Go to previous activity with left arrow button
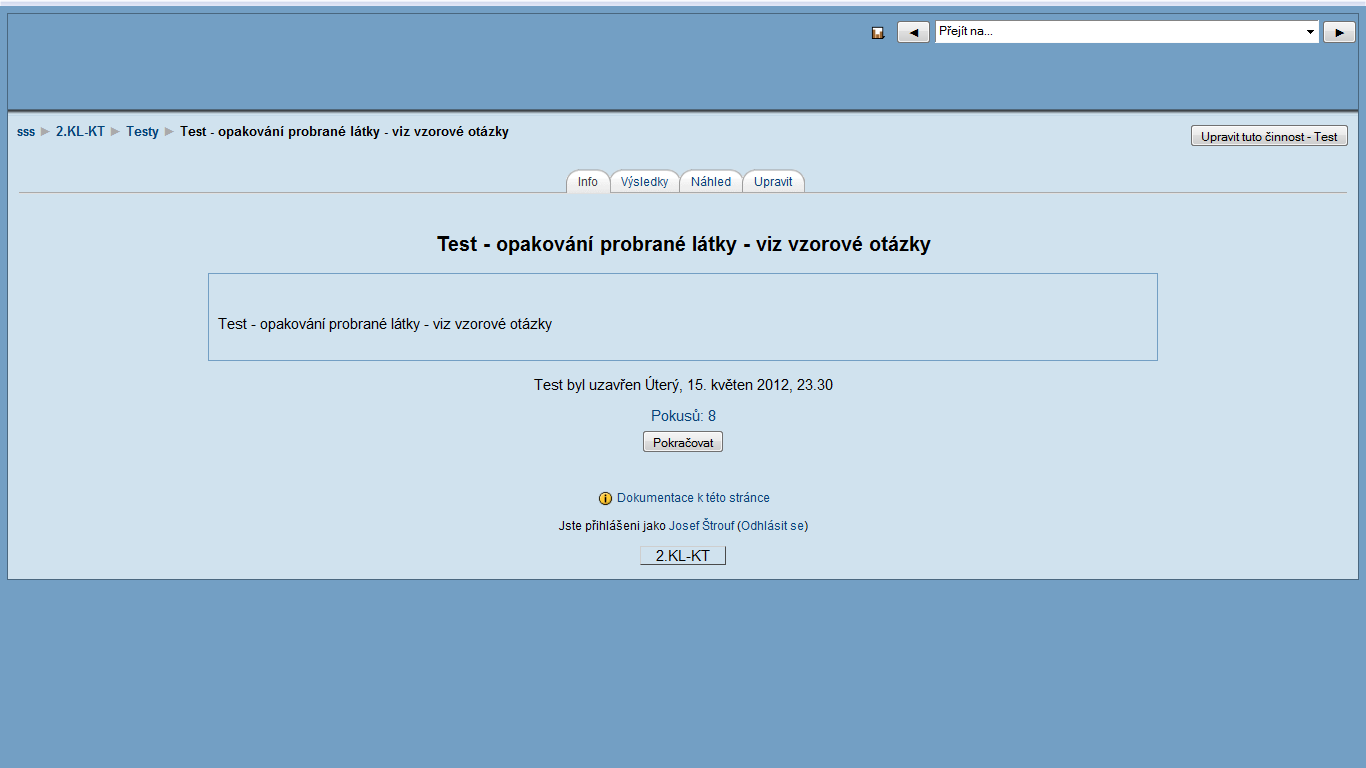Screen dimensions: 1366x768 [913, 32]
